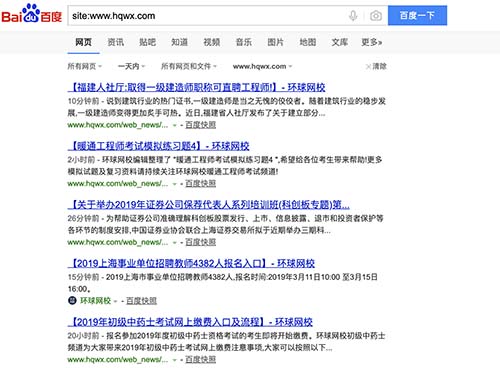Go to the 知道 tab
Image resolution: width=500 pixels, height=368 pixels.
coord(180,42)
